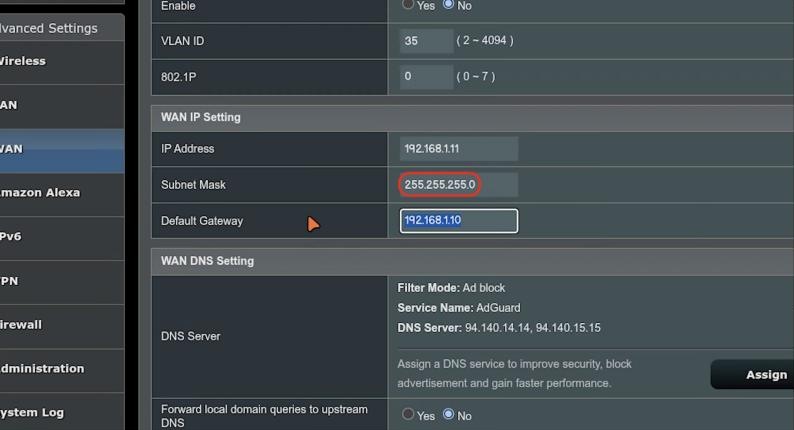Screen dimensions: 794x430
Task: Open LAN settings in sidebar
Action: click(x=62, y=105)
